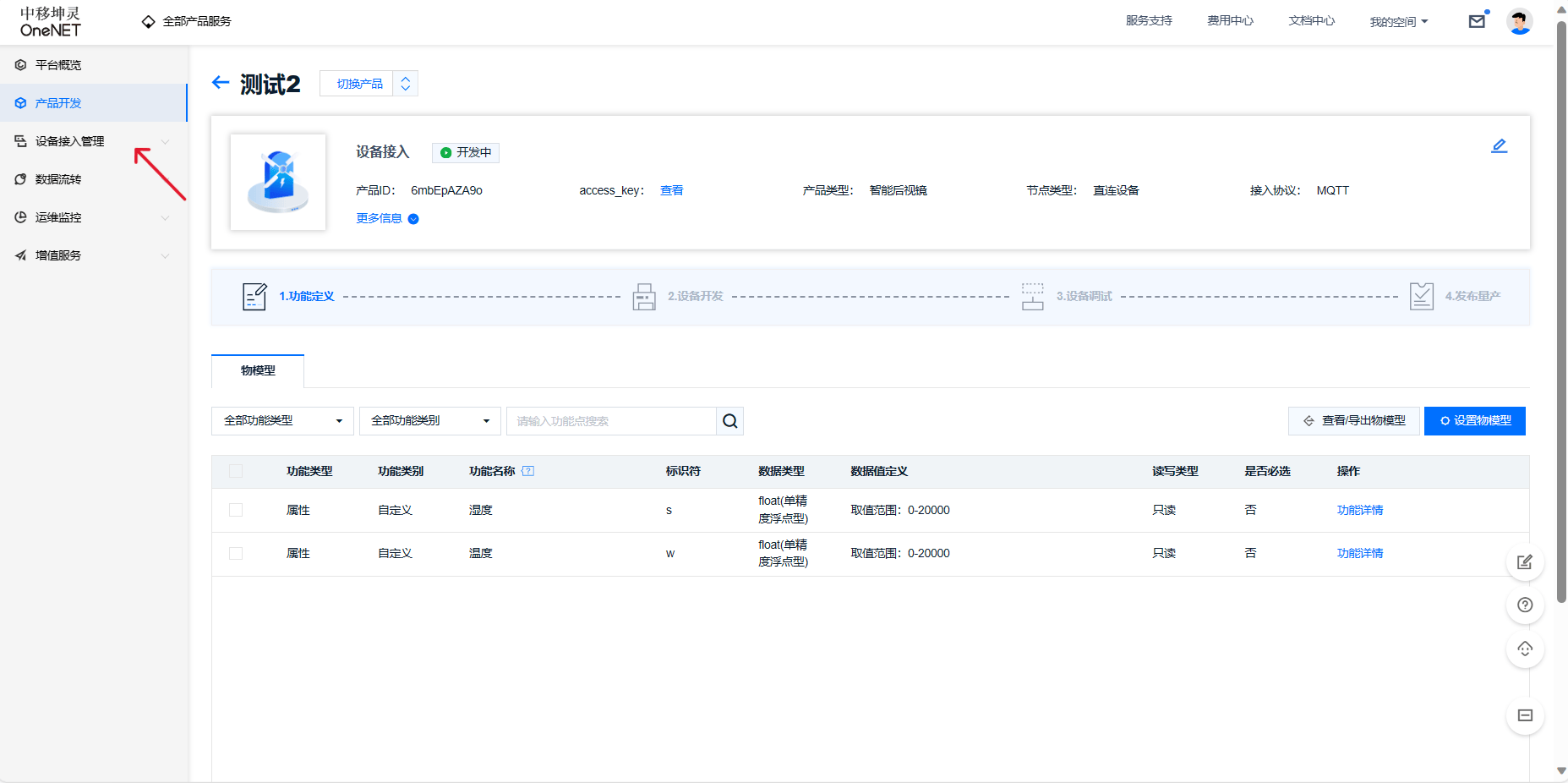Viewport: 1568px width, 783px height.
Task: Check the checkbox for the 温度 row
Action: click(236, 553)
